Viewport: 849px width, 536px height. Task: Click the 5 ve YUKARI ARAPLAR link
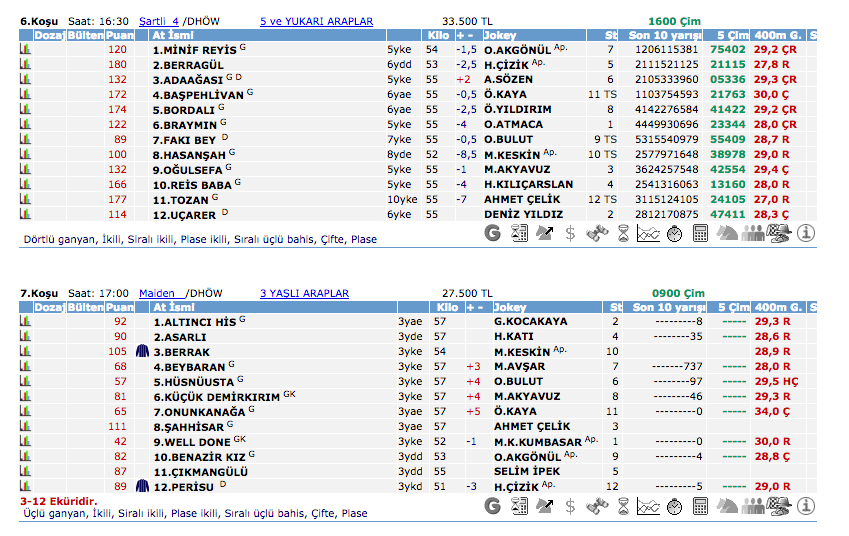[x=316, y=20]
